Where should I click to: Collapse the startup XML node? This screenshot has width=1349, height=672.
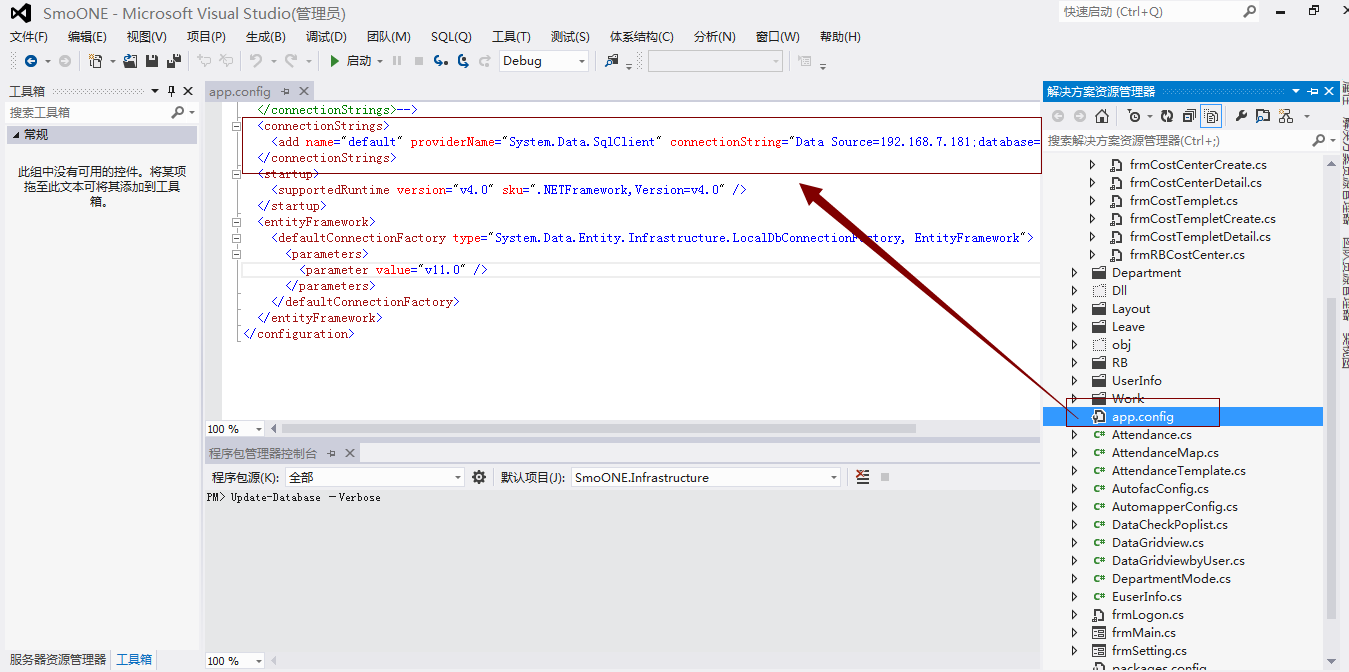(236, 174)
